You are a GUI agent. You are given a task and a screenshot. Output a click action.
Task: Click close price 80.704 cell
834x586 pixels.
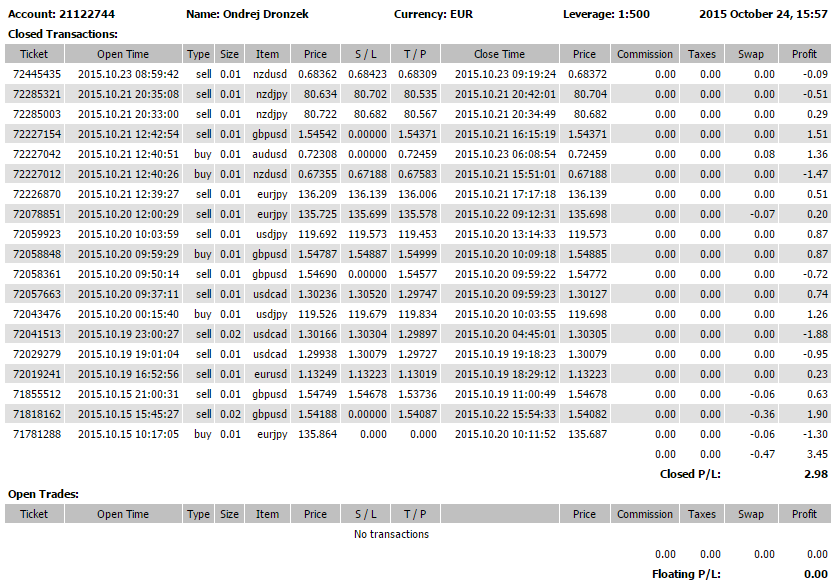[590, 94]
